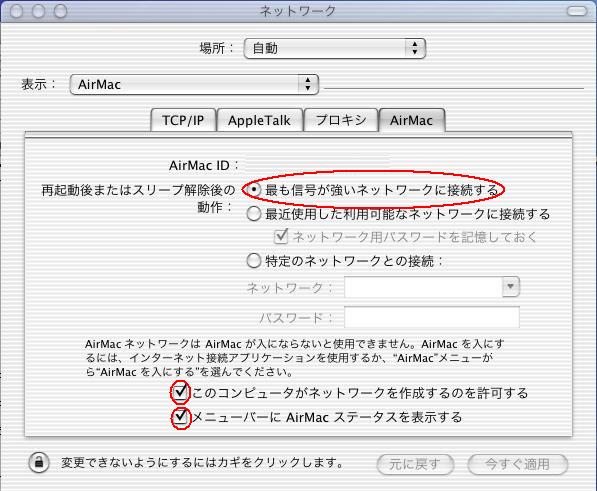This screenshot has width=597, height=491.
Task: Click the toolbar toggle pill in title bar
Action: [577, 11]
